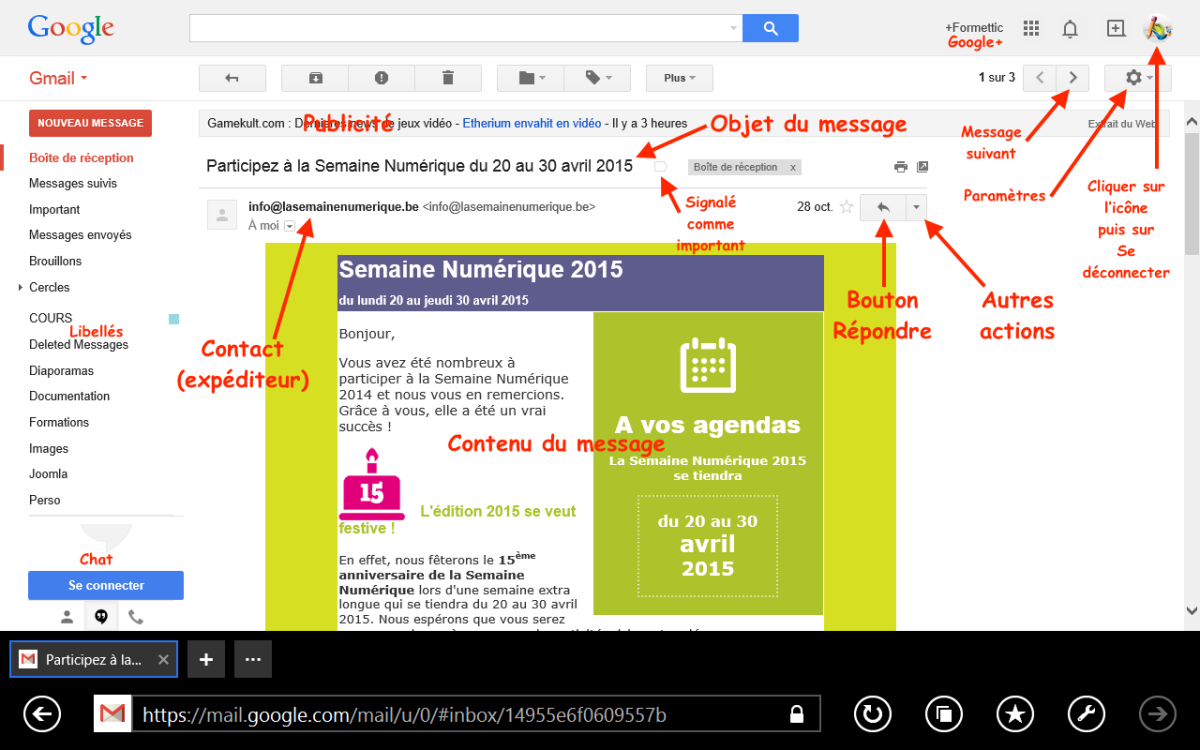Show search options with the search box arrow
This screenshot has height=750, width=1200.
(x=734, y=28)
